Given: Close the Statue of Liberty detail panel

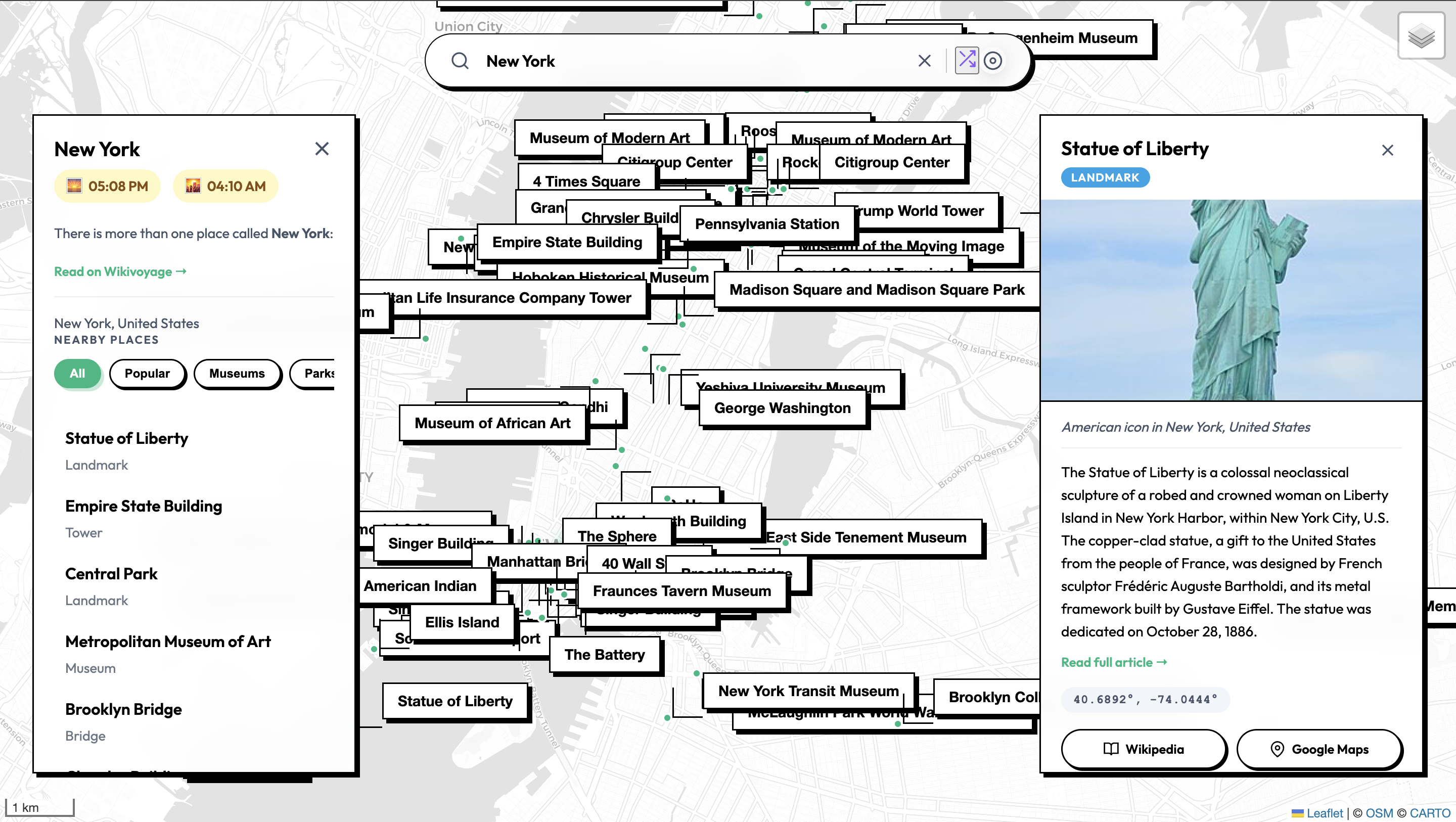Looking at the screenshot, I should click(x=1388, y=149).
